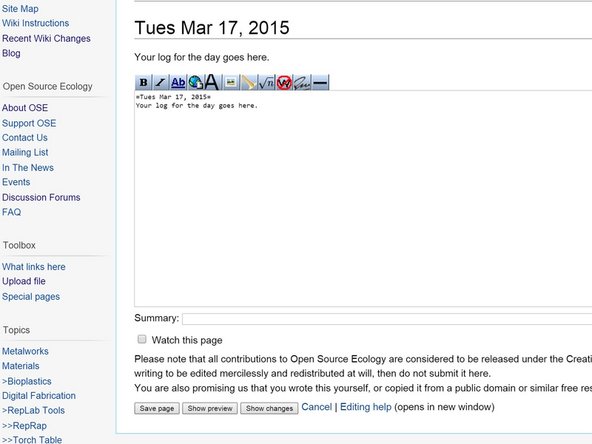Save the page
This screenshot has height=444, width=592.
pos(157,408)
